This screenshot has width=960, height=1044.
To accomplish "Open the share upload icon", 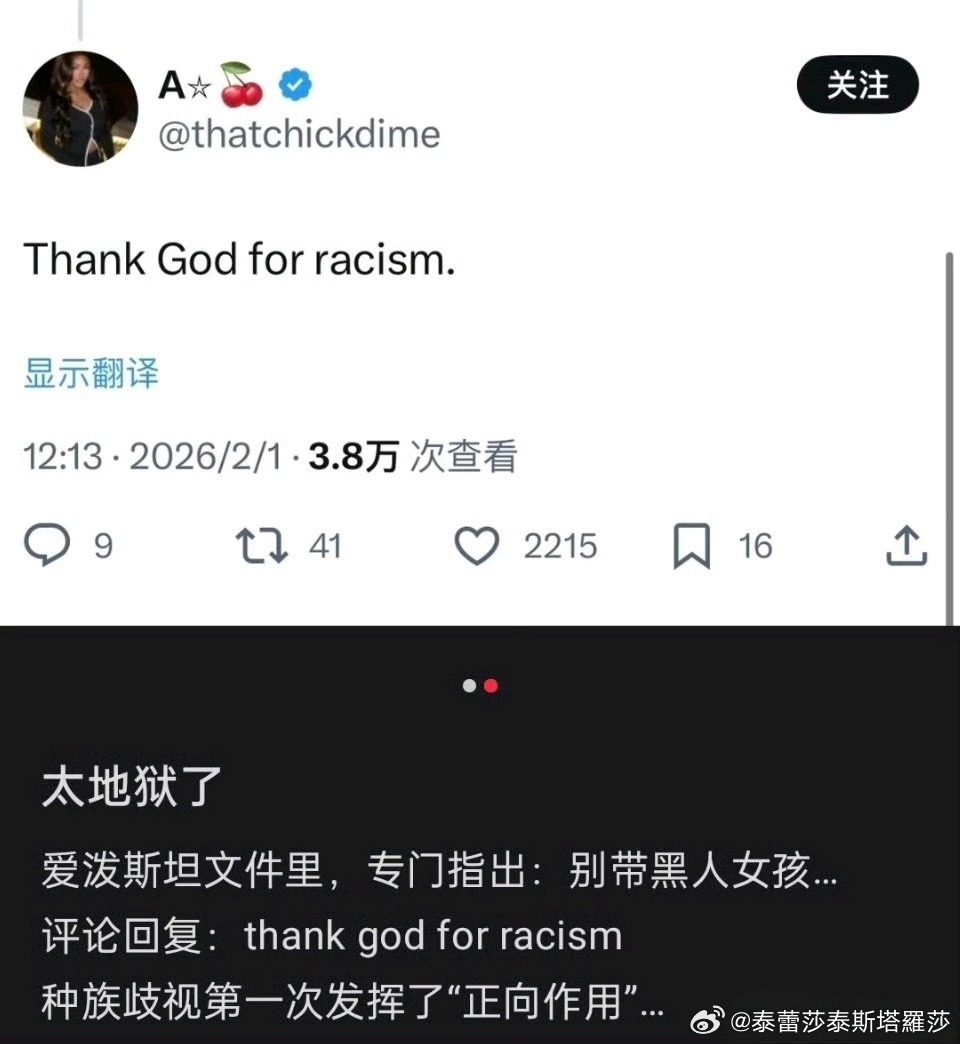I will tap(907, 545).
